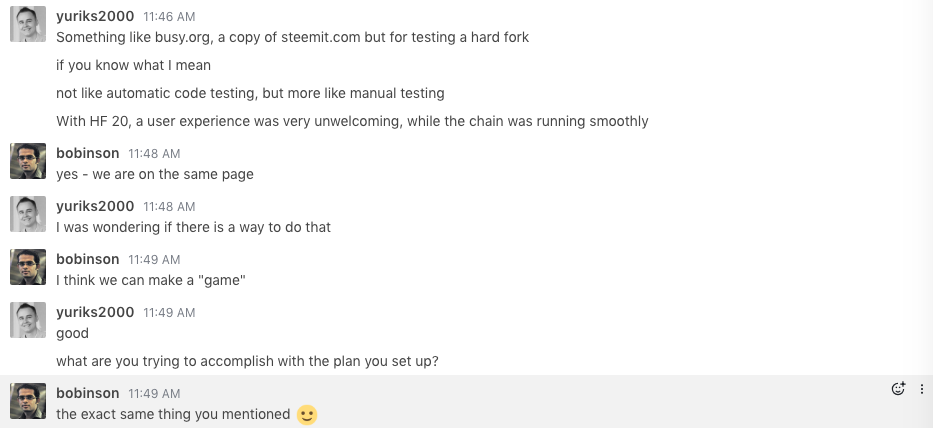Image resolution: width=933 pixels, height=428 pixels.
Task: Click yuriks2000's name above the 'good' message
Action: [x=95, y=312]
